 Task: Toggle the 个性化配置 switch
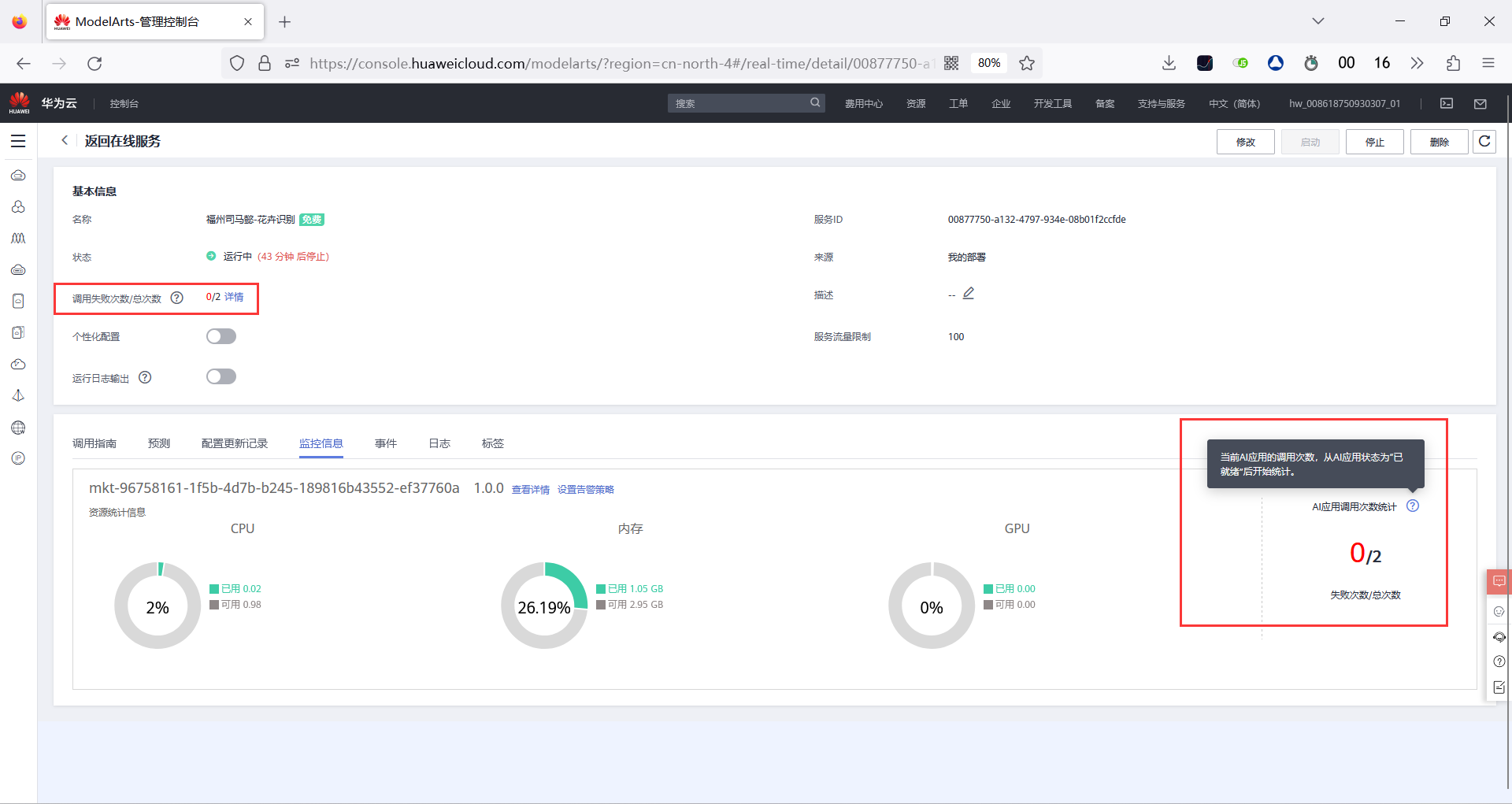(x=221, y=336)
